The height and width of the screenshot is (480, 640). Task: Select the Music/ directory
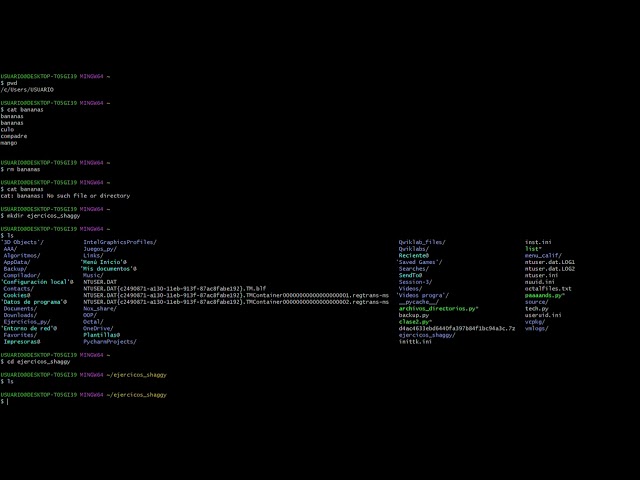(x=93, y=275)
